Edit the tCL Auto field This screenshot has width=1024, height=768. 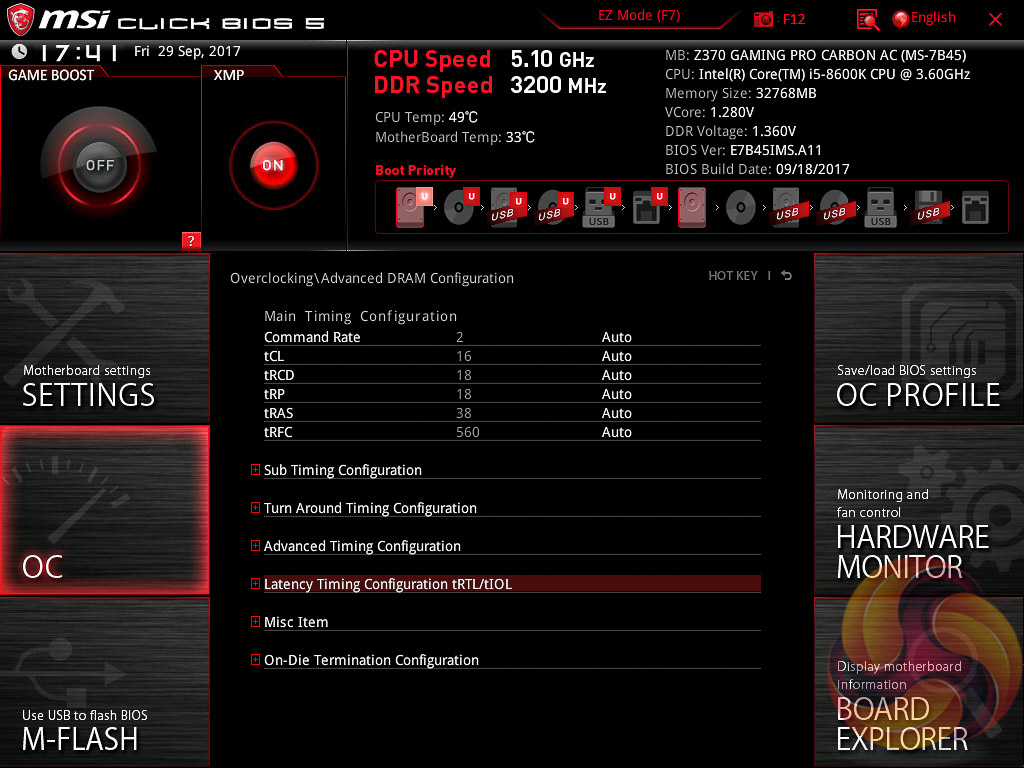tap(616, 356)
